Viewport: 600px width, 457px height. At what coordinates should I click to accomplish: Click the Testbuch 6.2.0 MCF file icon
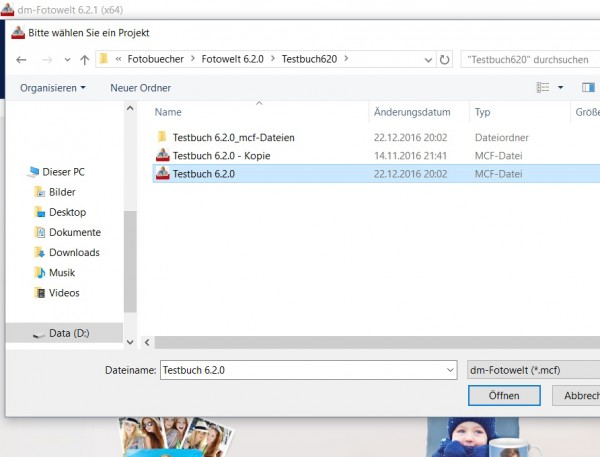click(x=163, y=174)
